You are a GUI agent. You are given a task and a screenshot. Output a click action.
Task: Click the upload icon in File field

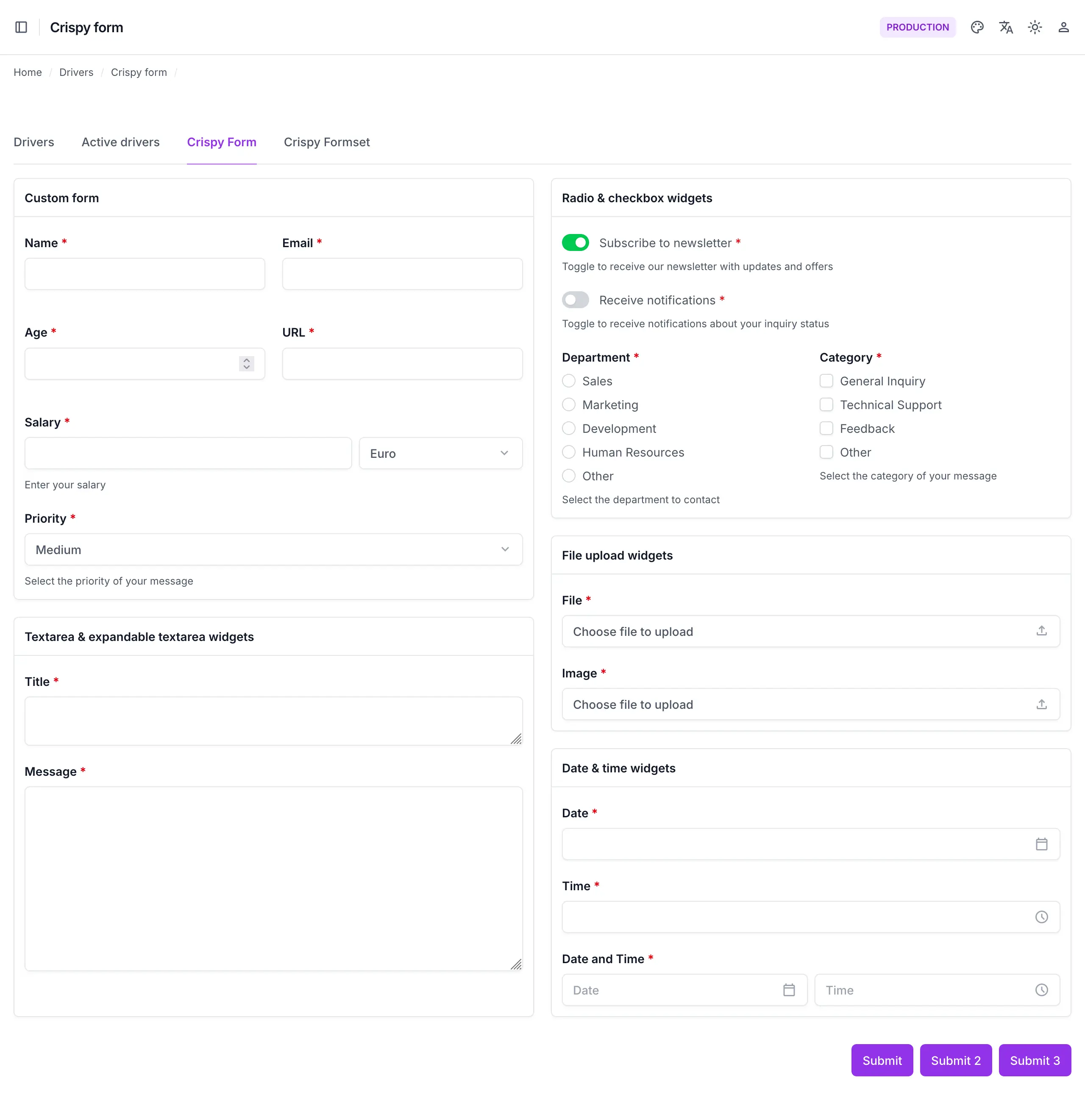point(1042,631)
